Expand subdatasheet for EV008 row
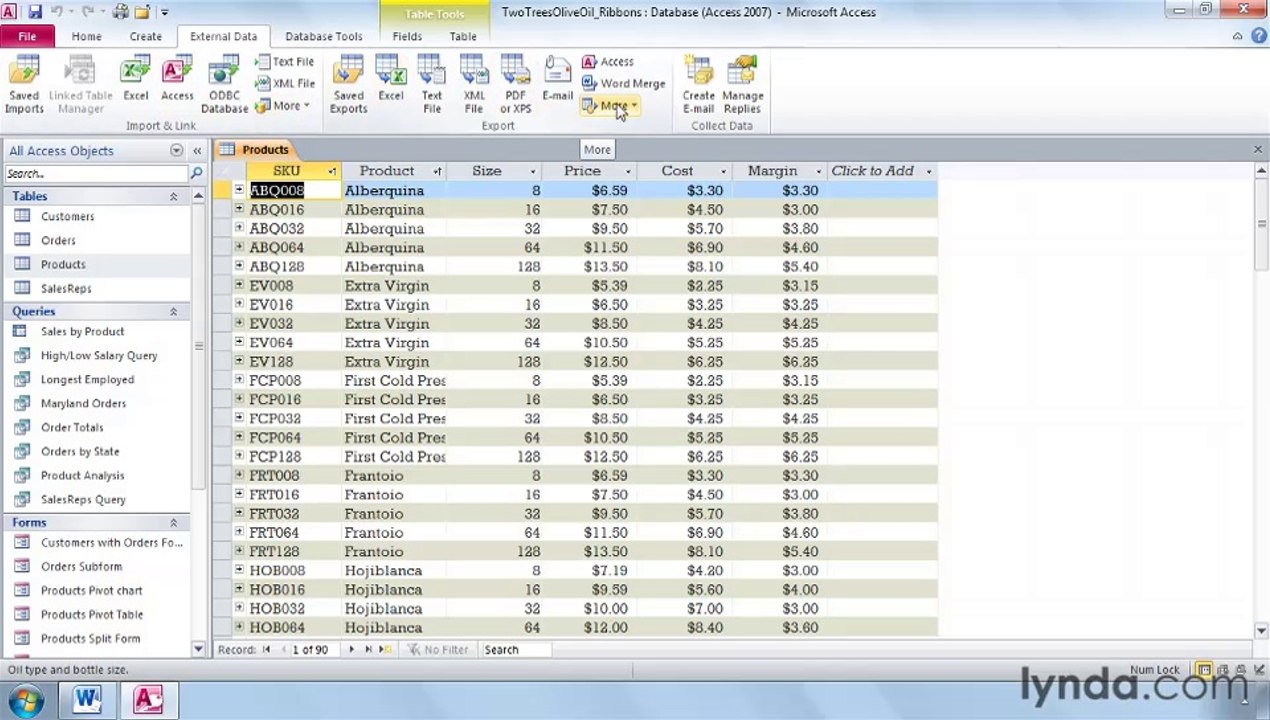The width and height of the screenshot is (1270, 720). (239, 285)
